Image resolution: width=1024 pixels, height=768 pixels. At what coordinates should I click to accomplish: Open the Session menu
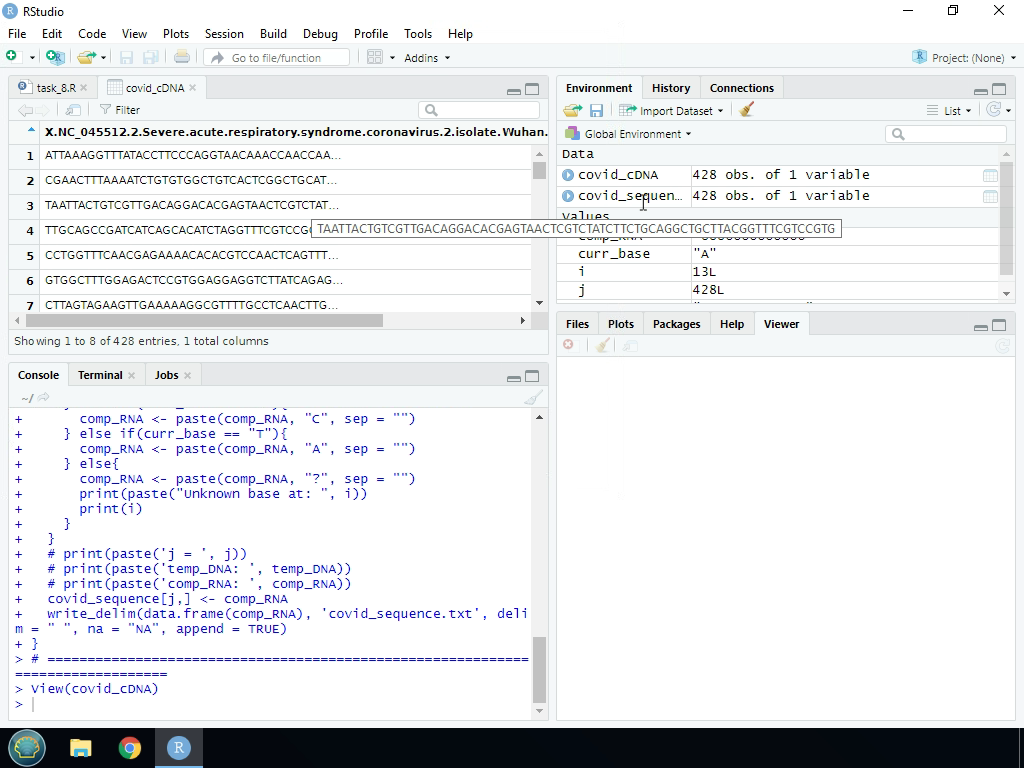(224, 33)
